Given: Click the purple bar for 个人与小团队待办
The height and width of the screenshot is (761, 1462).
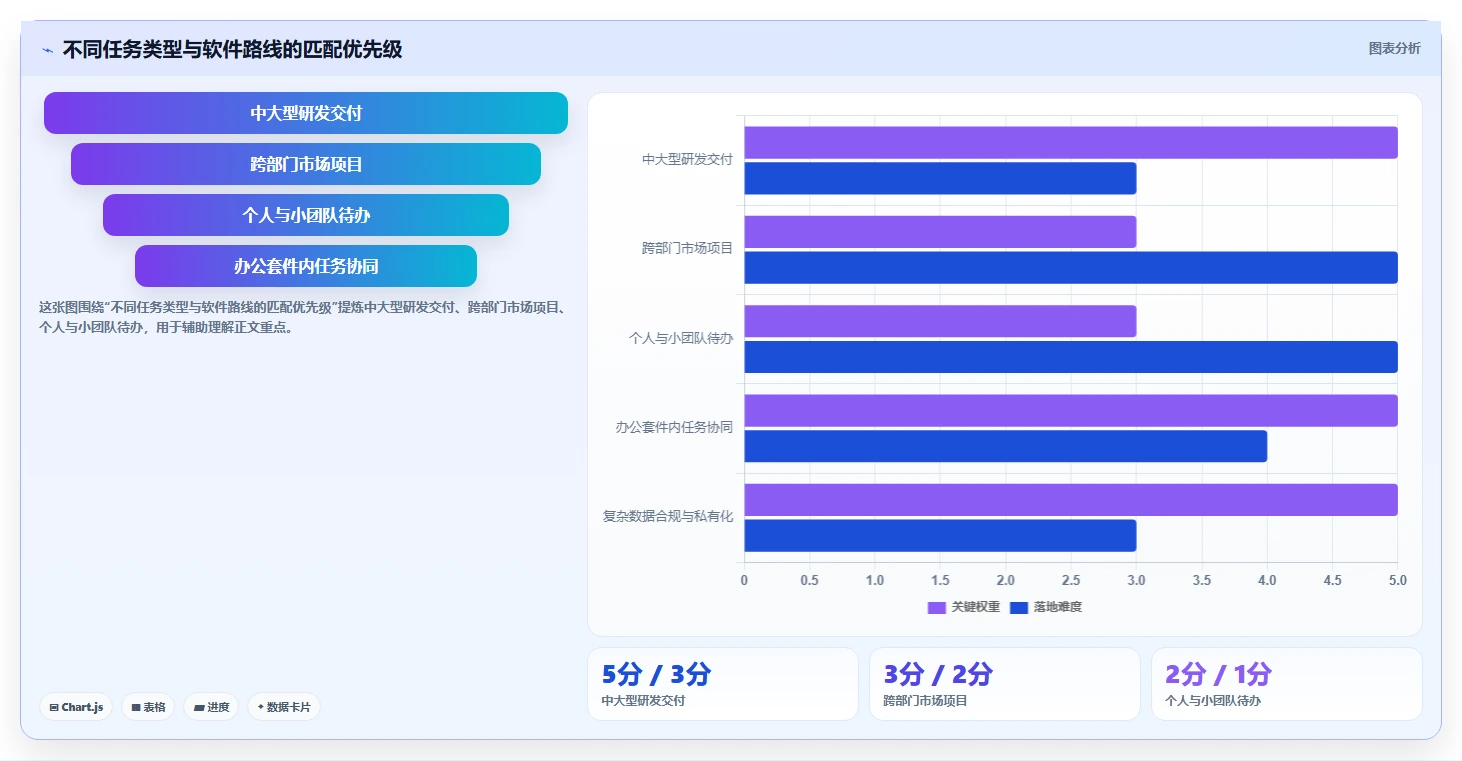Looking at the screenshot, I should (x=940, y=321).
